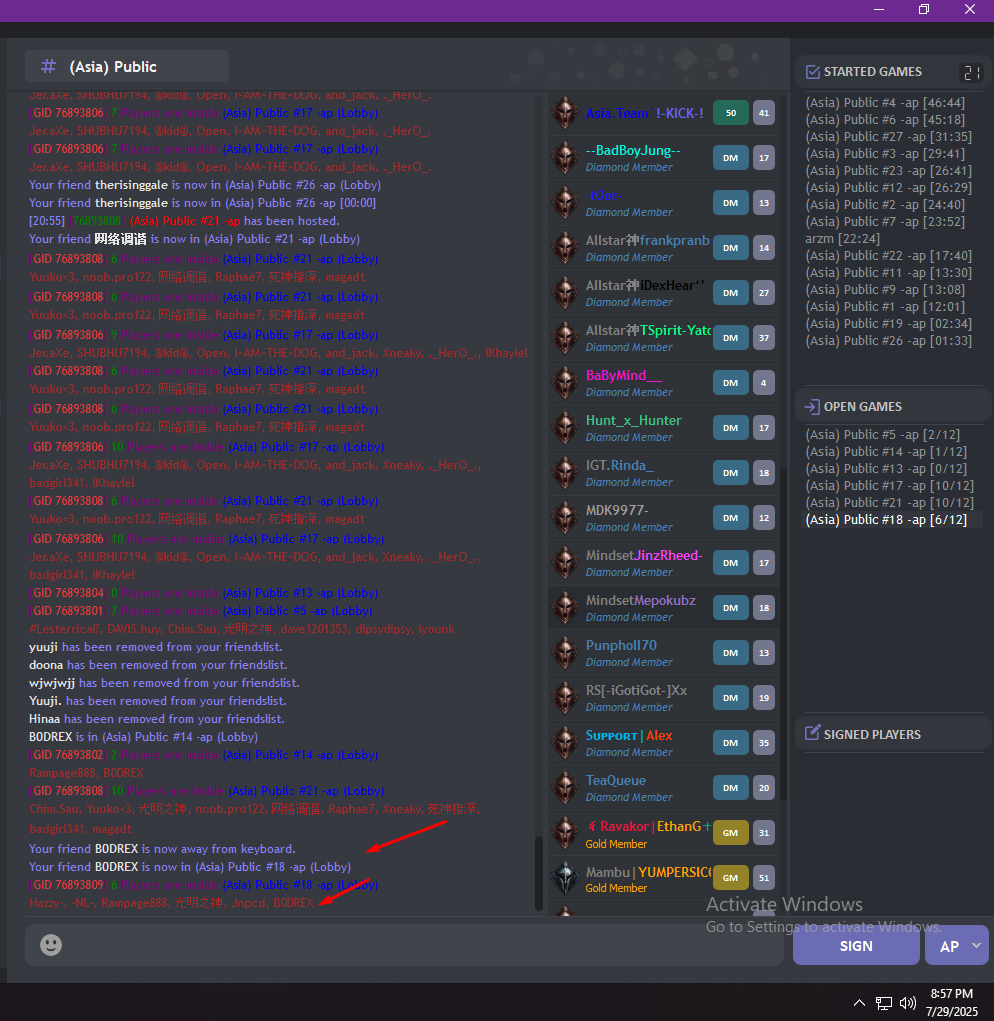Viewport: 994px width, 1021px height.
Task: Click player name Hunt_x_Hunter
Action: [633, 420]
